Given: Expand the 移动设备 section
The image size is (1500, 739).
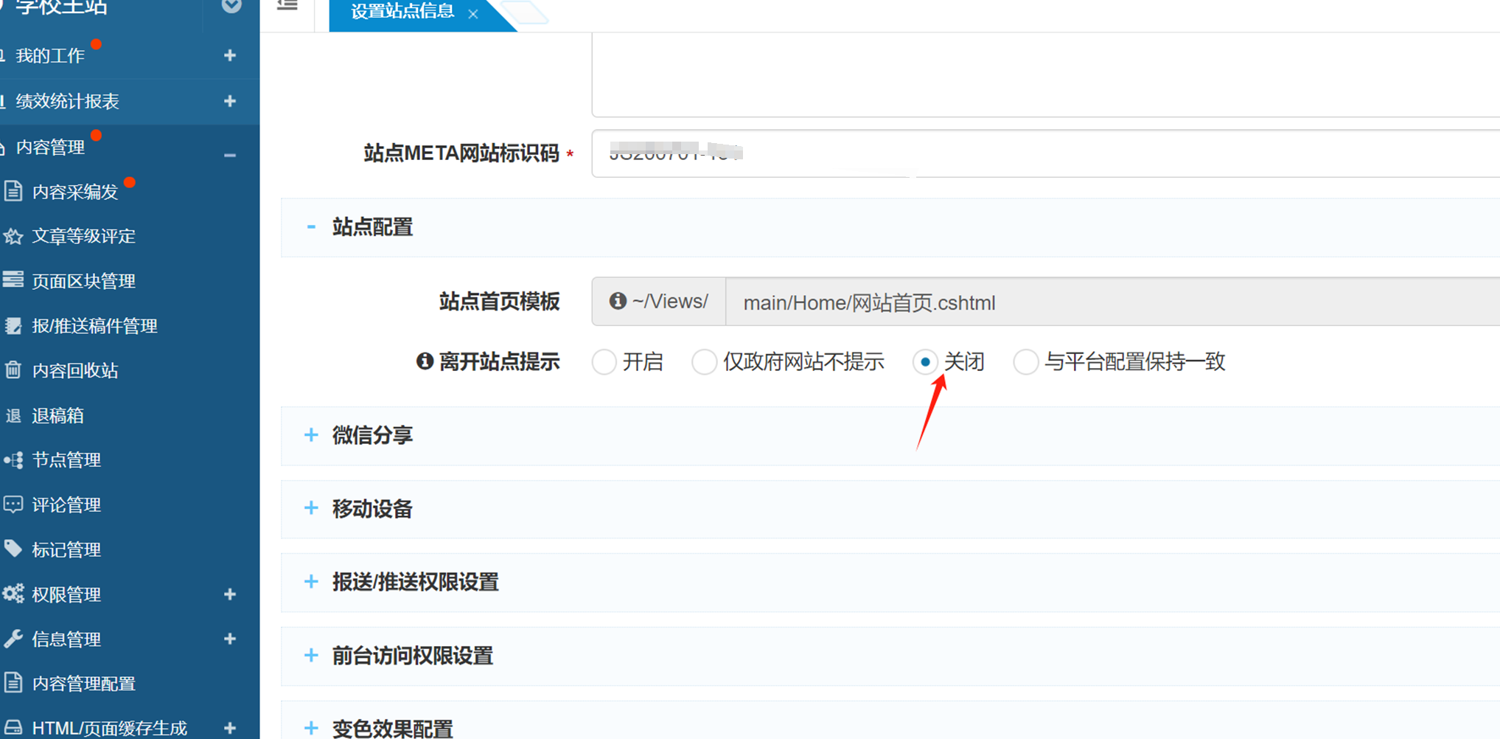Looking at the screenshot, I should tap(372, 509).
